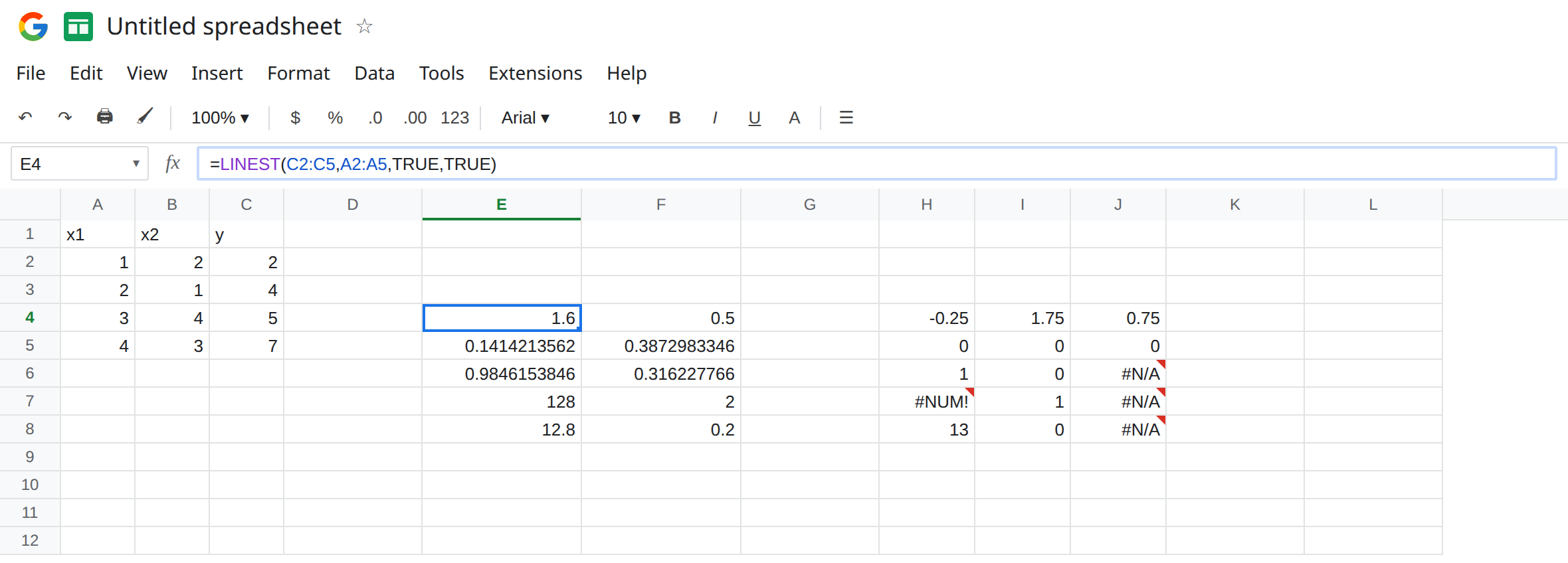The width and height of the screenshot is (1568, 563).
Task: Click the LINEST formula bar
Action: (x=877, y=163)
